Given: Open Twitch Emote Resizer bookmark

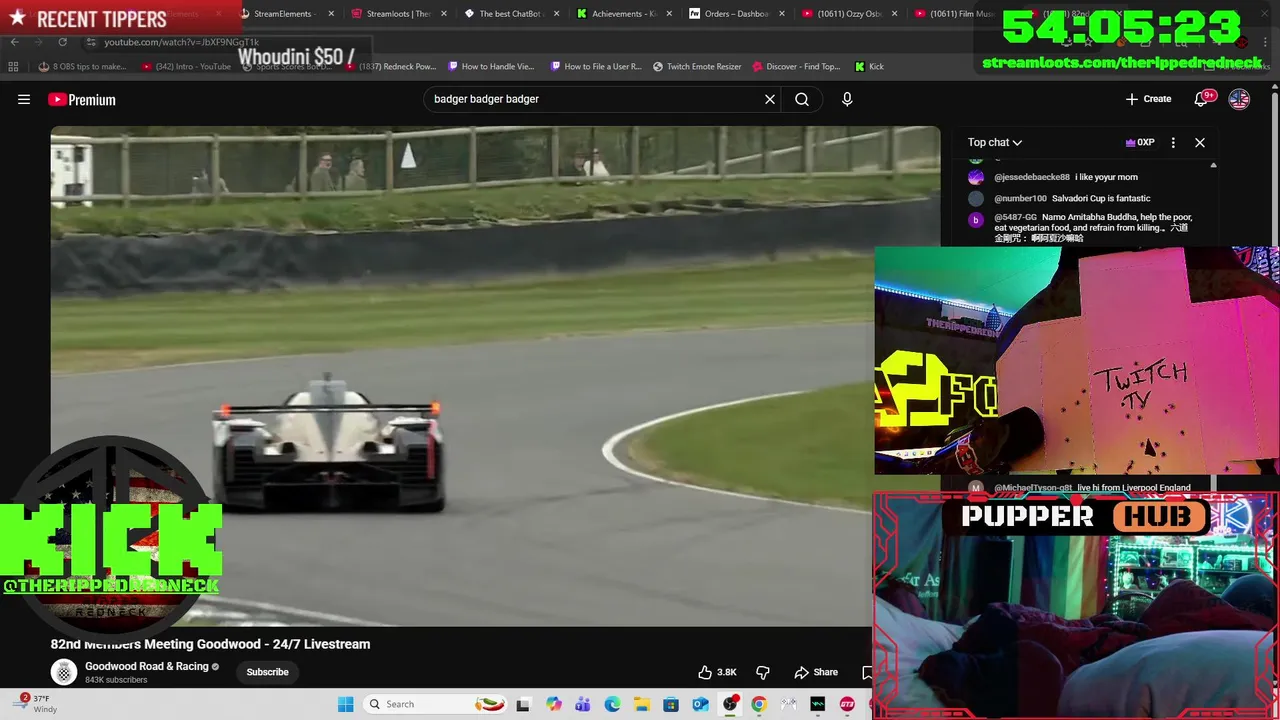Looking at the screenshot, I should (697, 66).
